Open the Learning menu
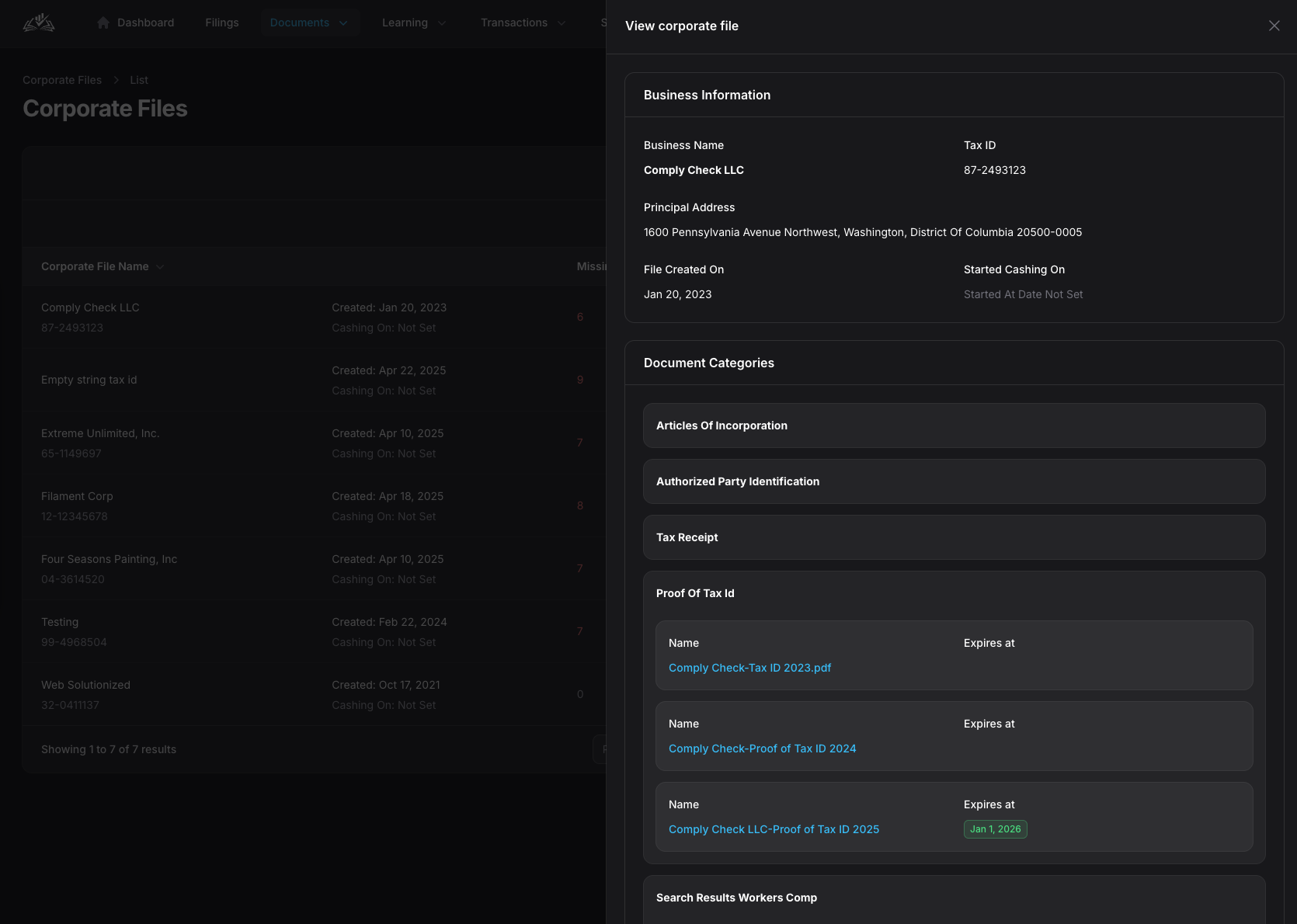The height and width of the screenshot is (924, 1297). click(x=414, y=23)
